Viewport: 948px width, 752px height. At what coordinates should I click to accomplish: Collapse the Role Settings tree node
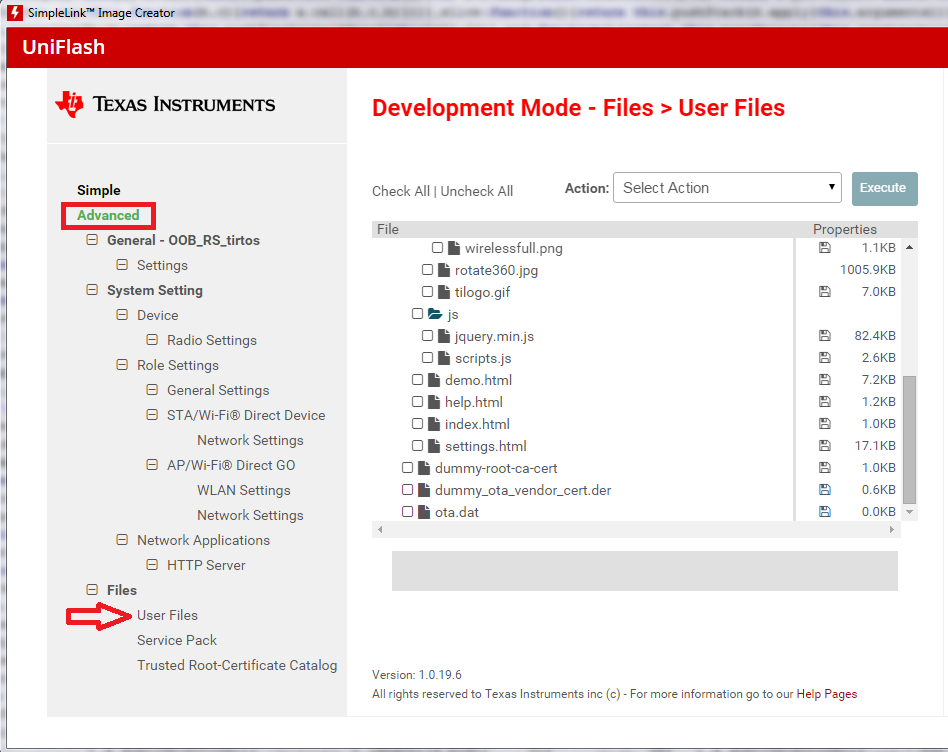click(122, 365)
